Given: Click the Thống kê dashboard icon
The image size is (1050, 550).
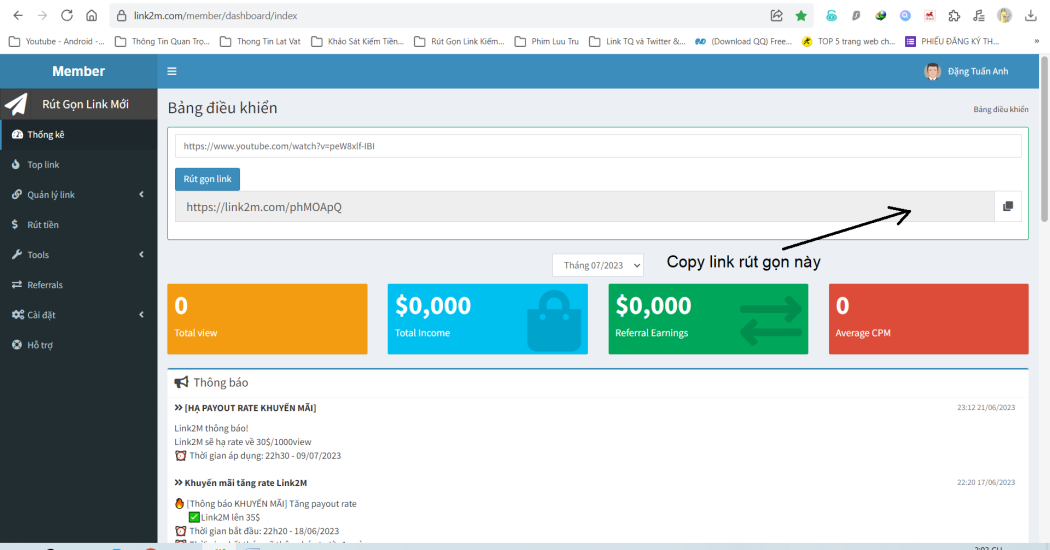Looking at the screenshot, I should click(17, 134).
